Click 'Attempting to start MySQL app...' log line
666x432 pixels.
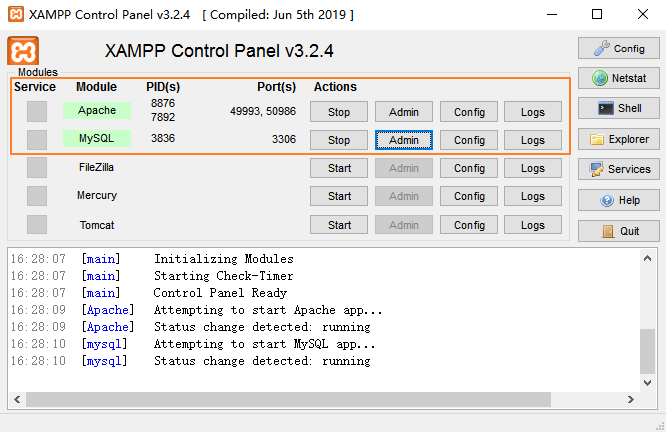click(x=265, y=344)
